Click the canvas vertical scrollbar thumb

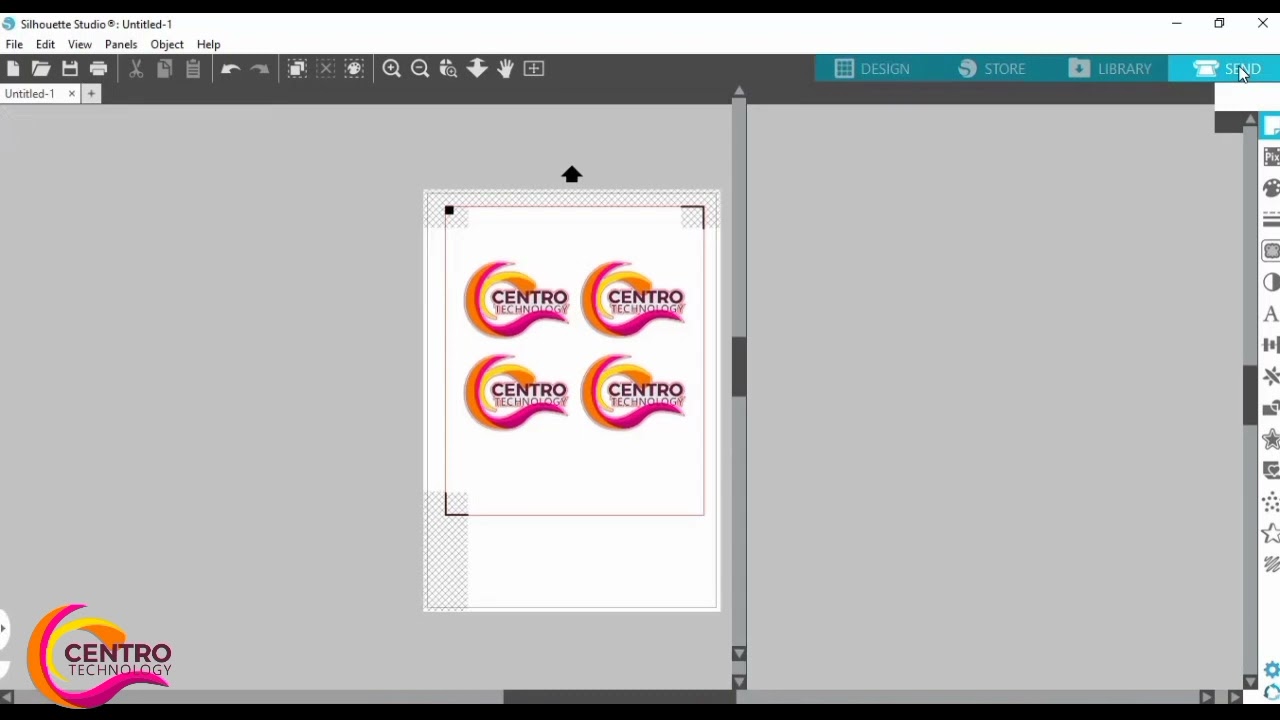[739, 367]
